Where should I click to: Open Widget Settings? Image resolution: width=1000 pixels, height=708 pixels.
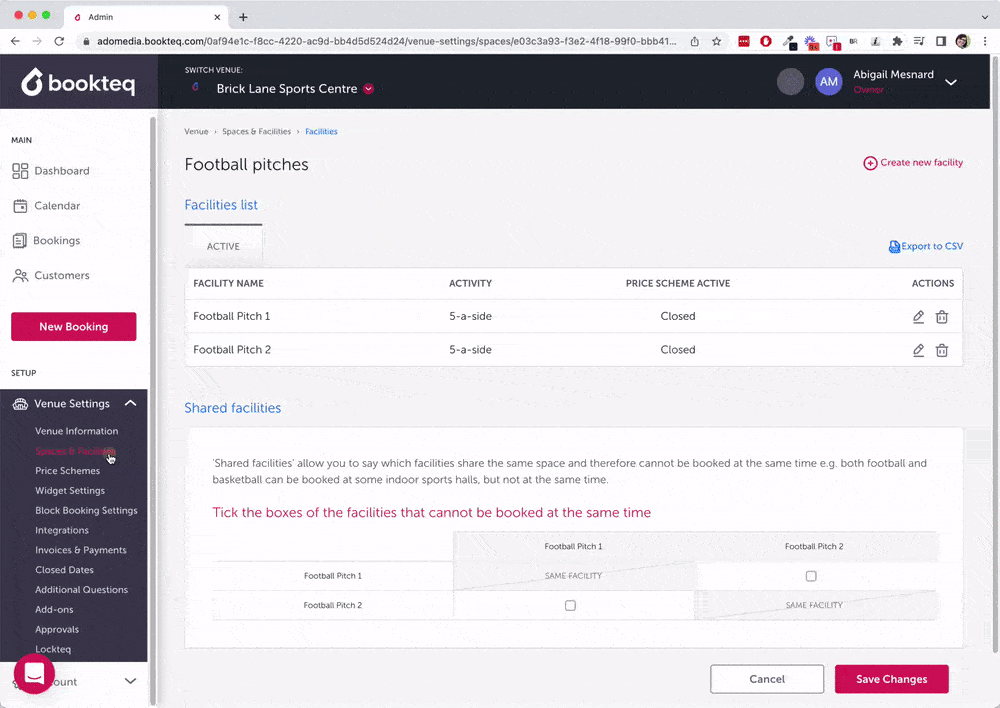pos(70,490)
